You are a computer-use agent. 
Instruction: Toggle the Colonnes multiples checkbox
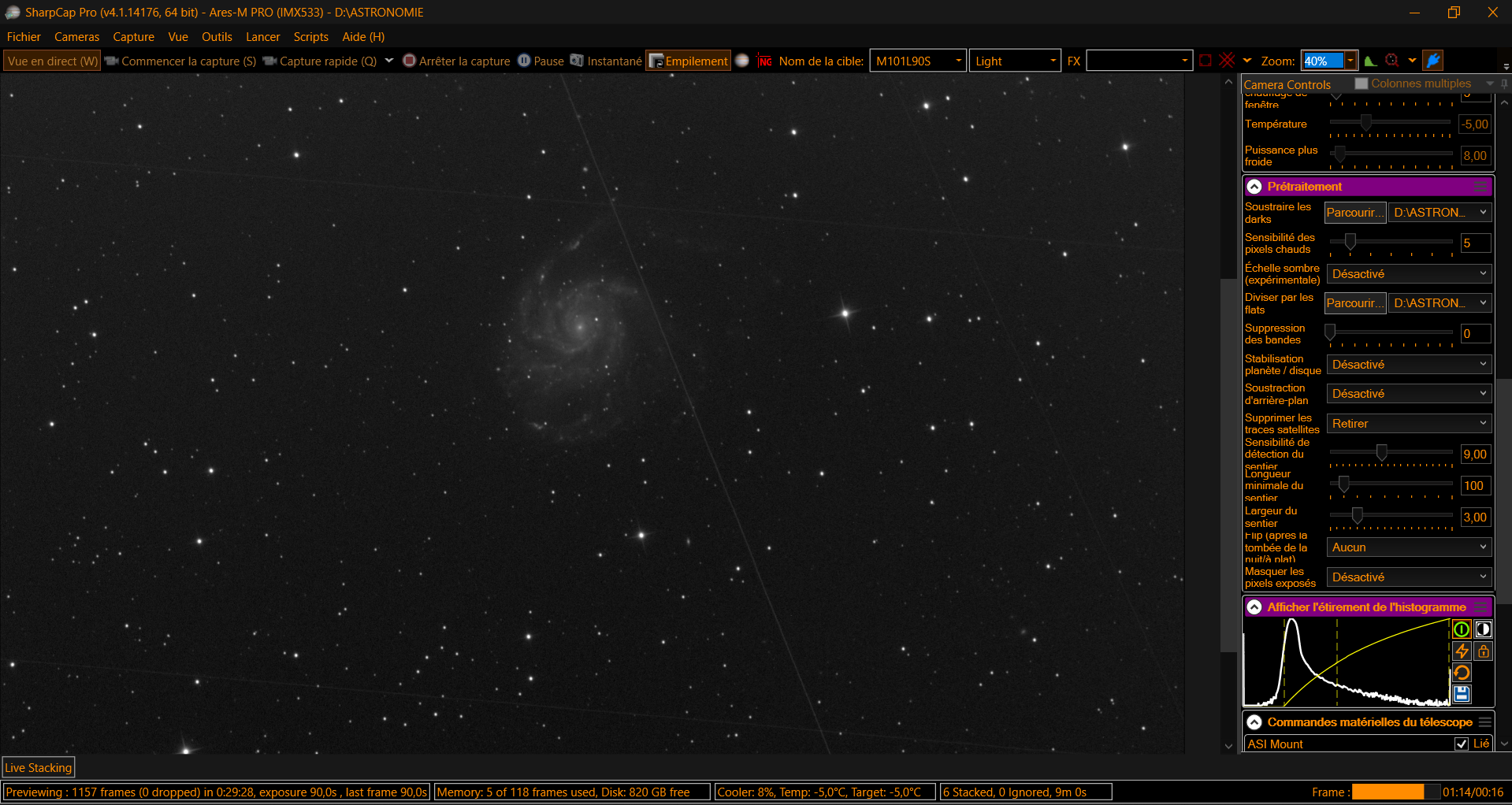coord(1362,83)
